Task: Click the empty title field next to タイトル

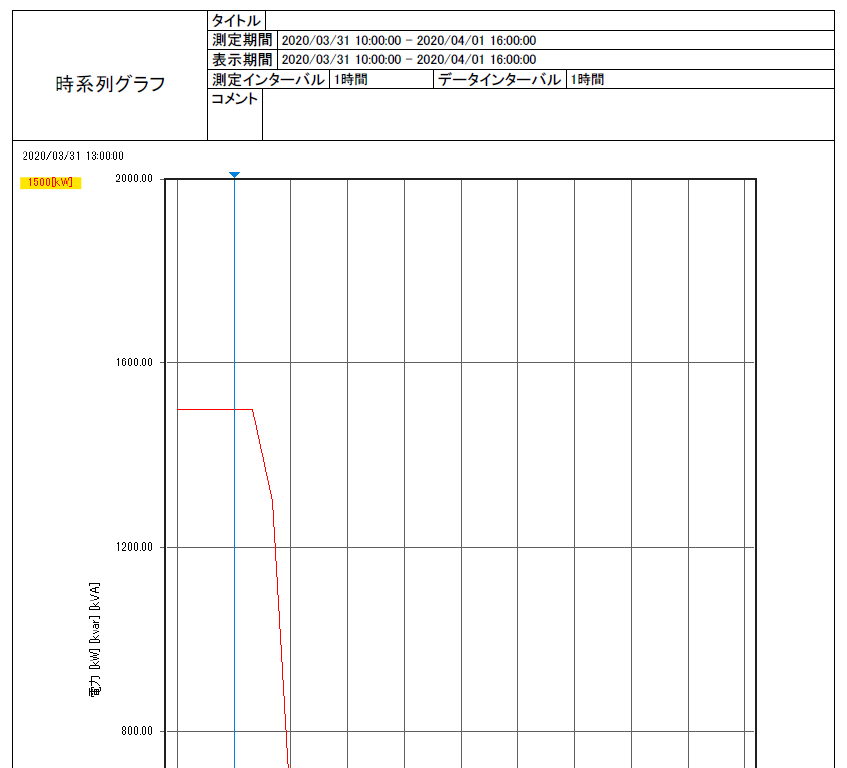Action: pos(548,20)
